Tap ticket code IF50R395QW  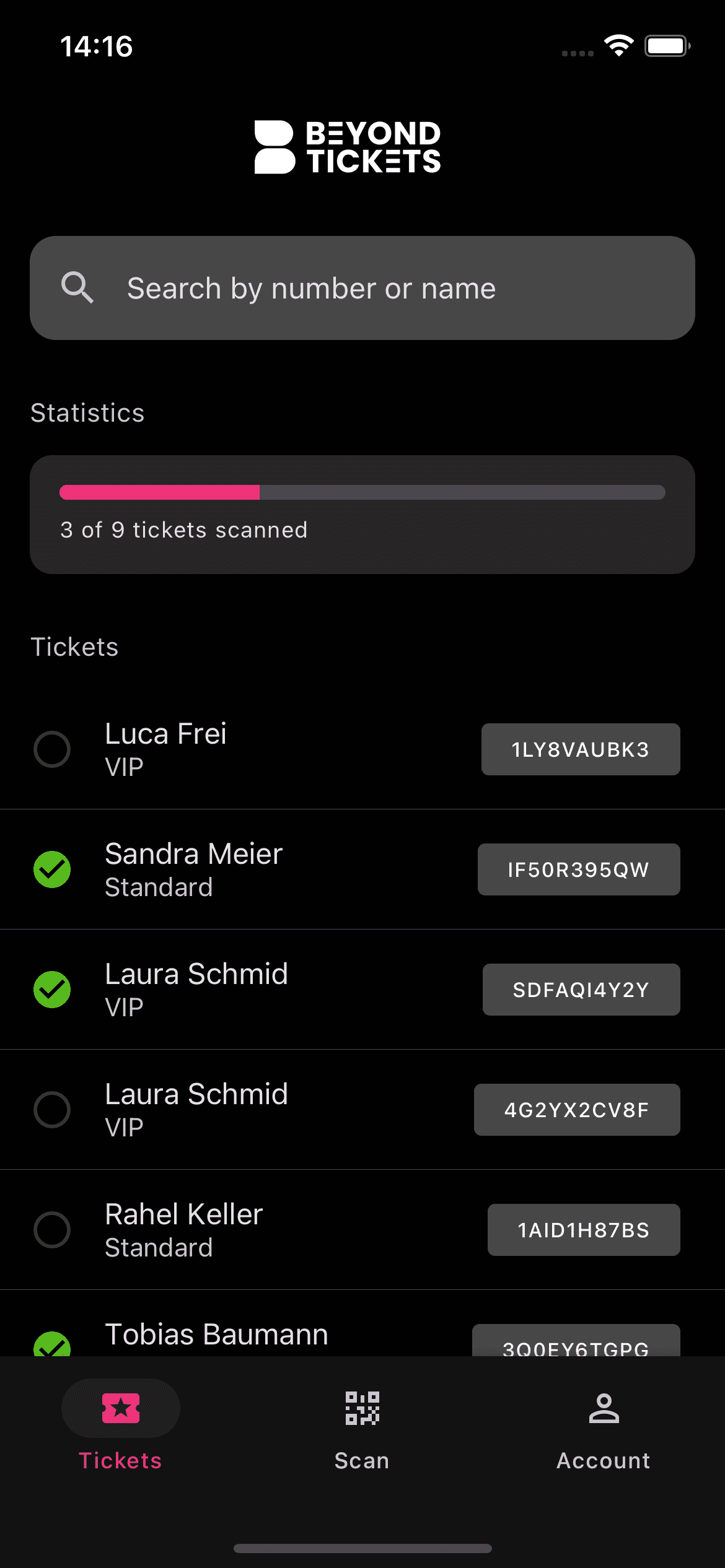pos(579,869)
